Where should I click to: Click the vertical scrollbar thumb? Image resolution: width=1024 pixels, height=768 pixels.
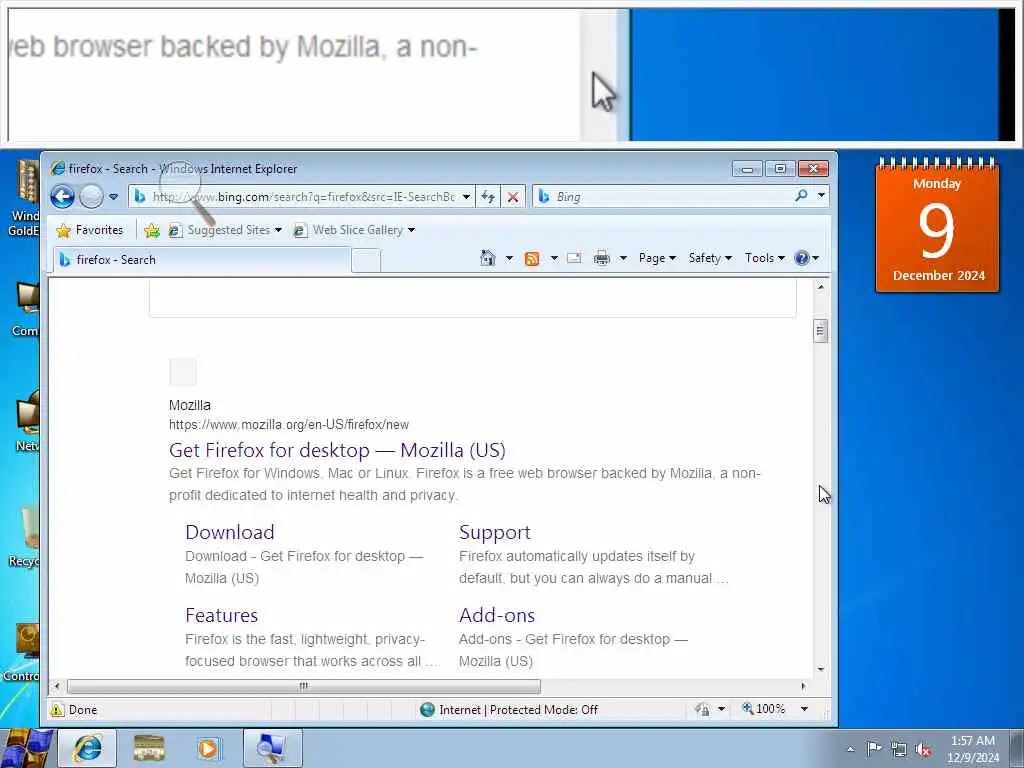pos(821,330)
